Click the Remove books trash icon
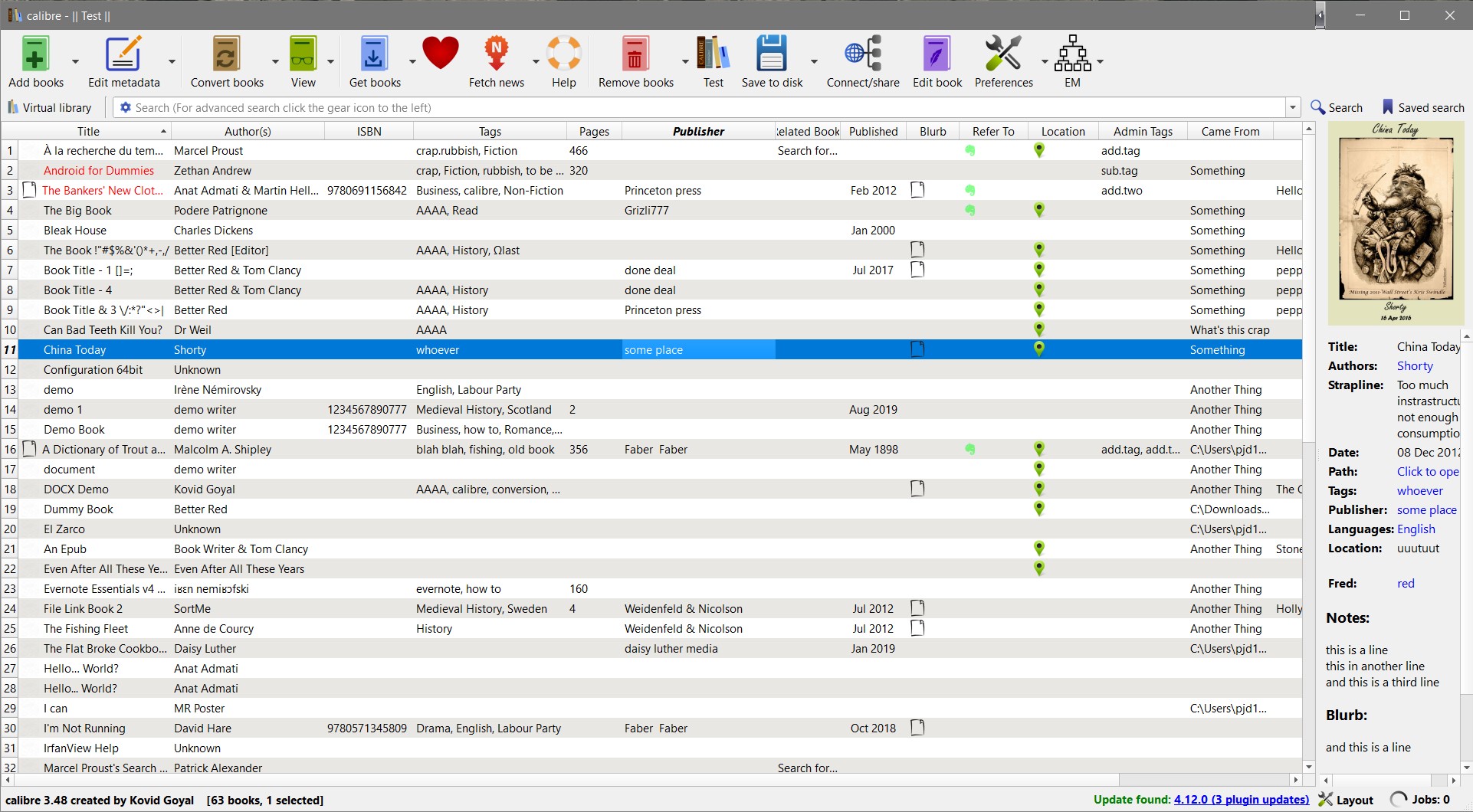 pos(635,55)
